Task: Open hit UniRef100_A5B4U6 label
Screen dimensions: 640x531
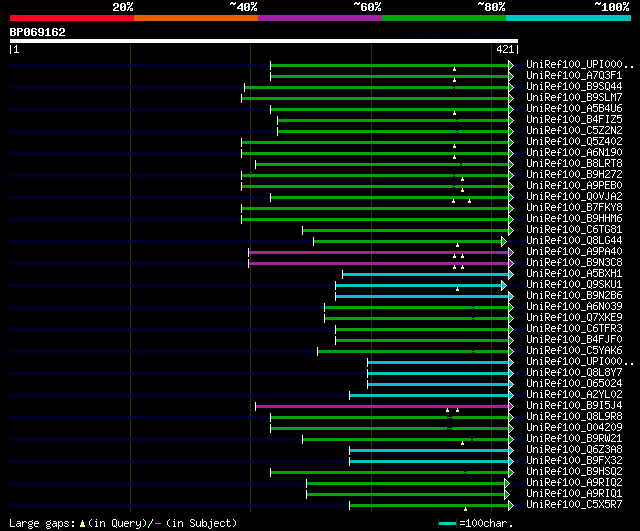Action: 574,109
